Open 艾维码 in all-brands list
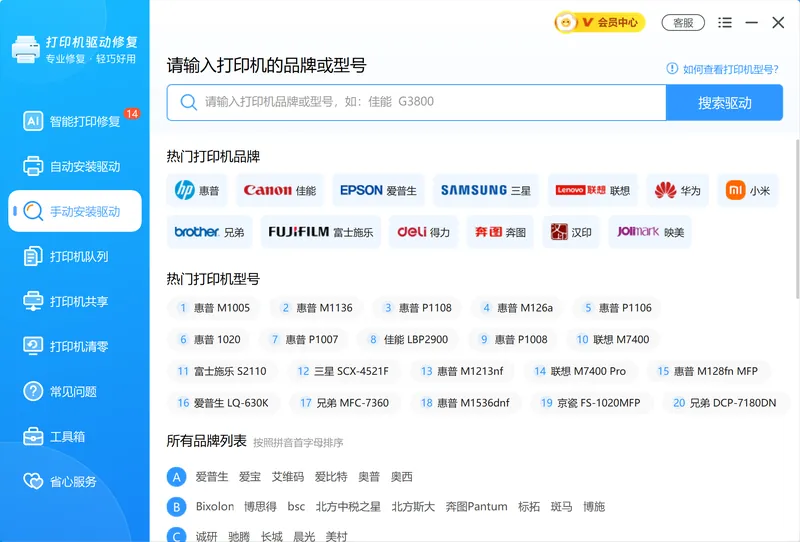 tap(288, 477)
